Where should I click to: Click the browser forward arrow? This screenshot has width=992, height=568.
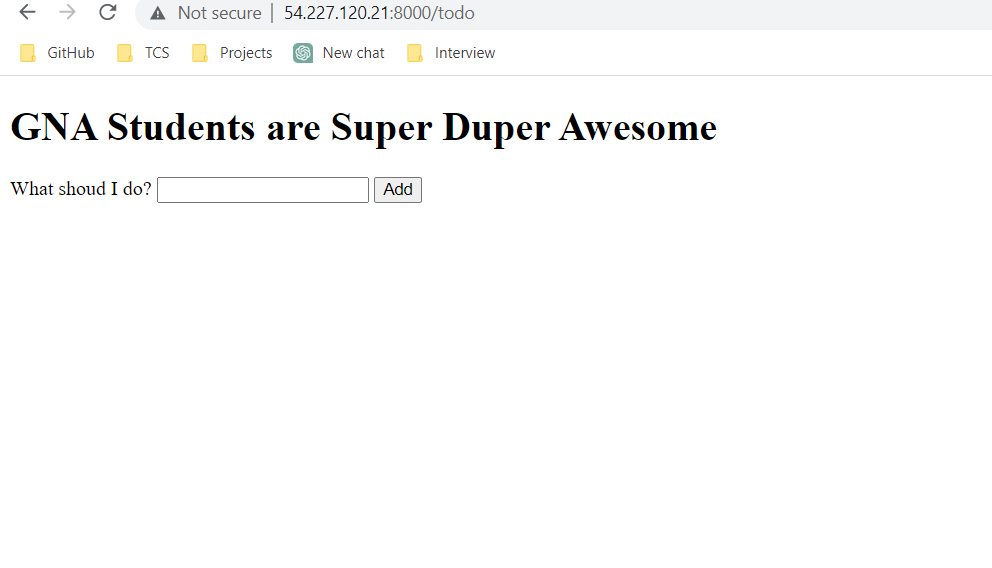(67, 12)
